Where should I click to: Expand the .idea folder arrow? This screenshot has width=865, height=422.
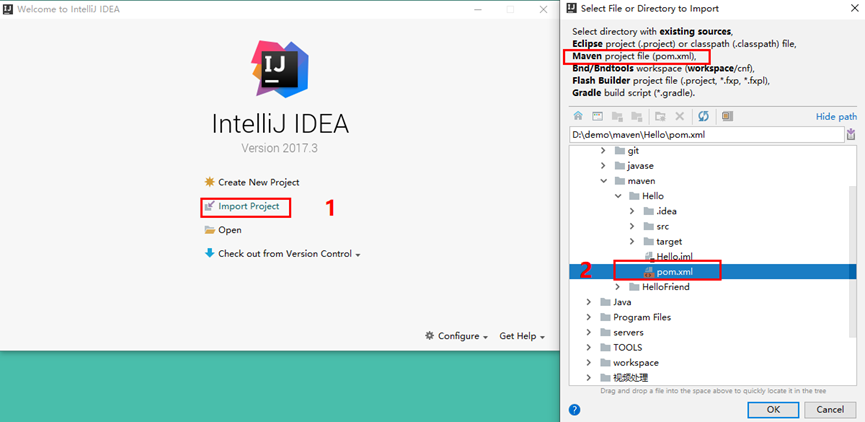tap(632, 211)
